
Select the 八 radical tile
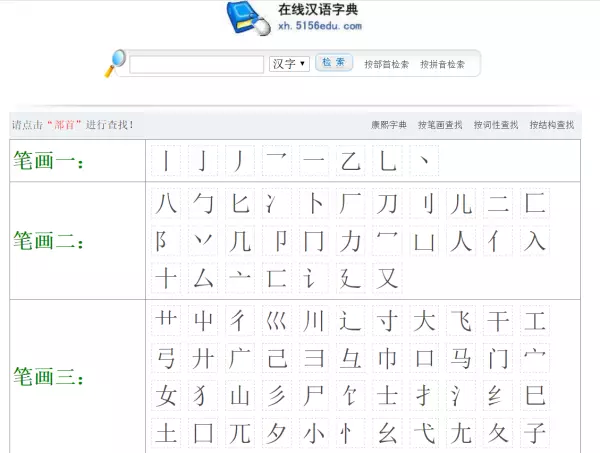166,204
